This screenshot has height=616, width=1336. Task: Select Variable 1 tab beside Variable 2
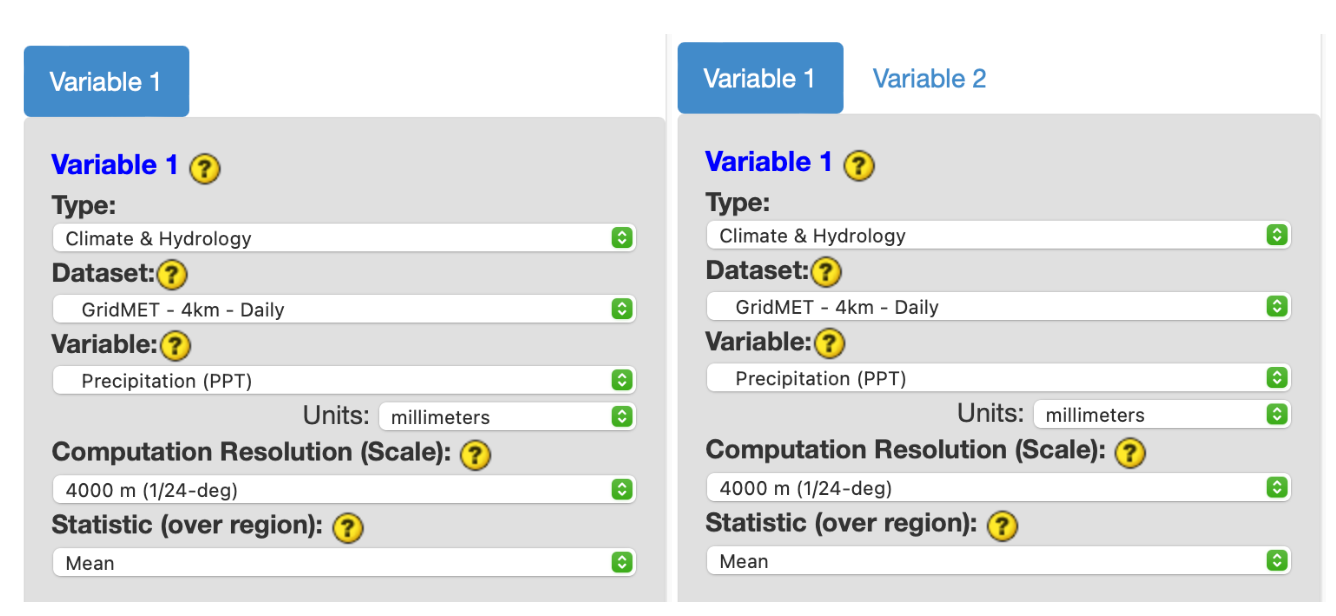point(760,79)
